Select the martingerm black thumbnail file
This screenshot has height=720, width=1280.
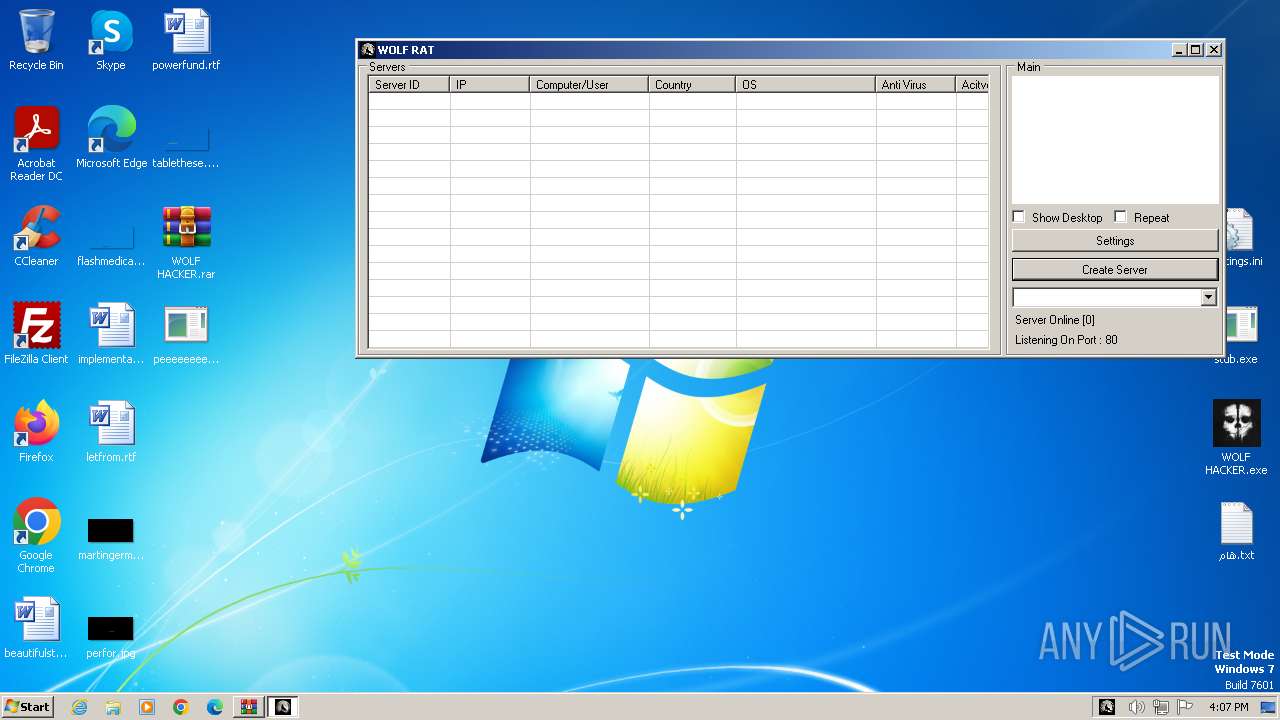pyautogui.click(x=111, y=538)
